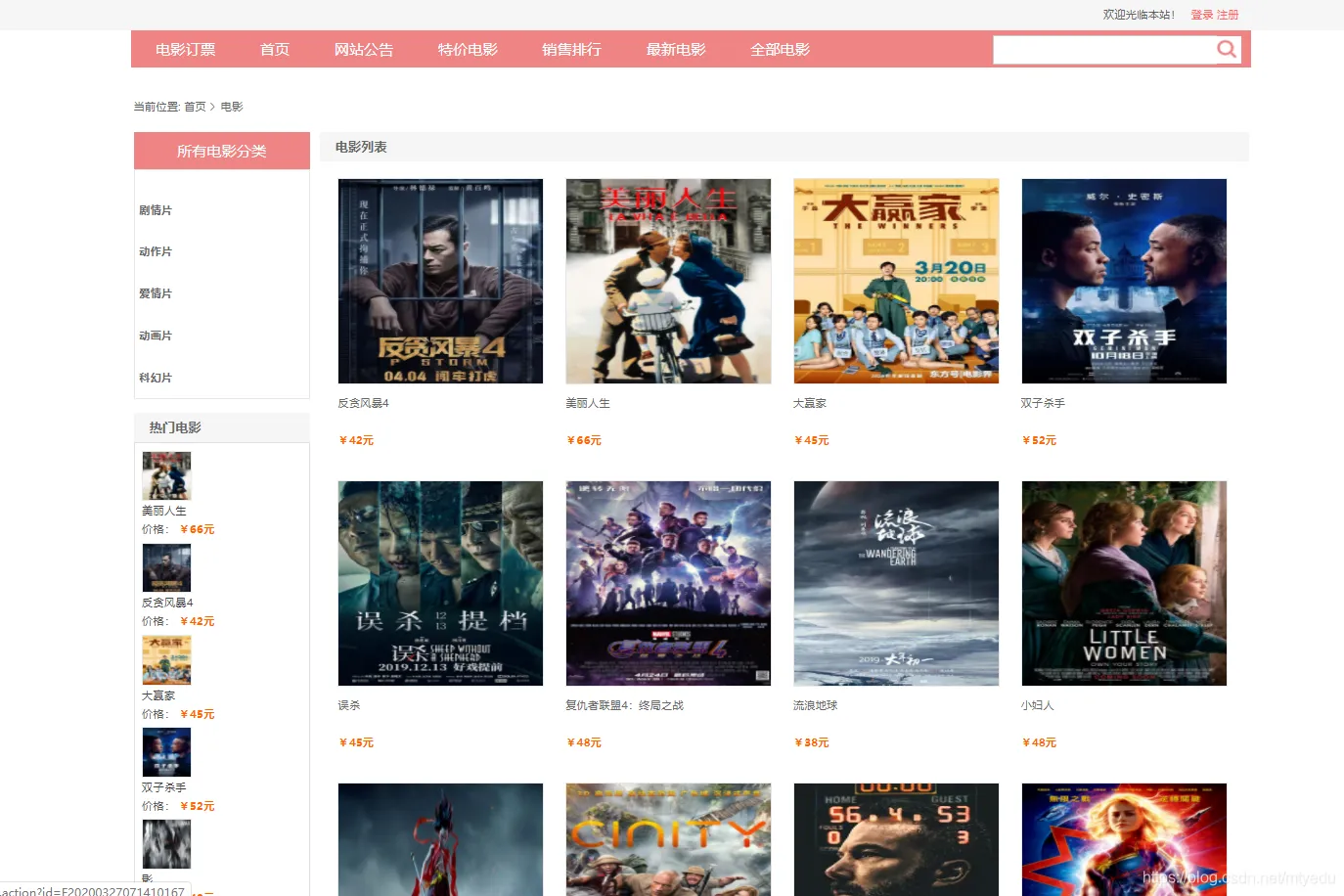The image size is (1344, 896).
Task: Click the ¥66元 price in 热门电影 sidebar
Action: (197, 529)
